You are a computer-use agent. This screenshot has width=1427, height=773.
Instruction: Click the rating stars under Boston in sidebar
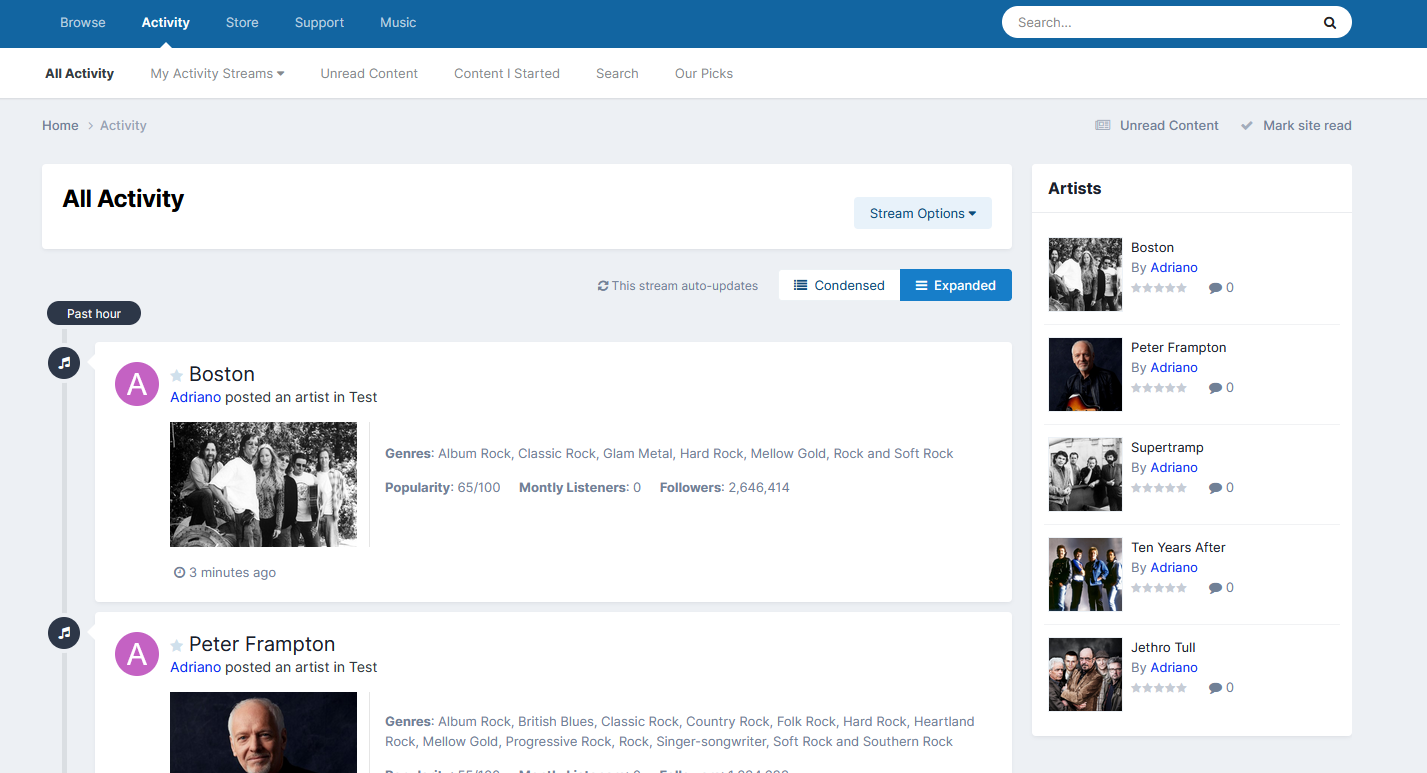point(1159,288)
